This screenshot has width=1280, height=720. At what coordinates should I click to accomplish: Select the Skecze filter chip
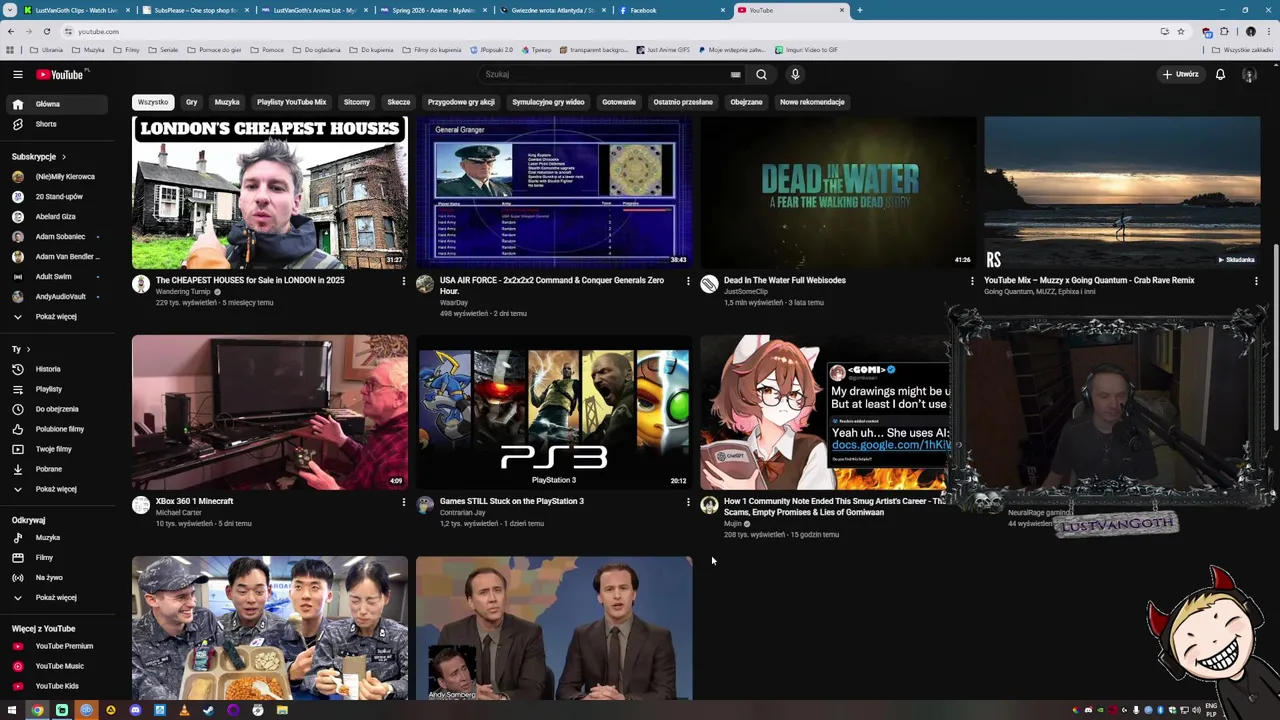(x=399, y=102)
